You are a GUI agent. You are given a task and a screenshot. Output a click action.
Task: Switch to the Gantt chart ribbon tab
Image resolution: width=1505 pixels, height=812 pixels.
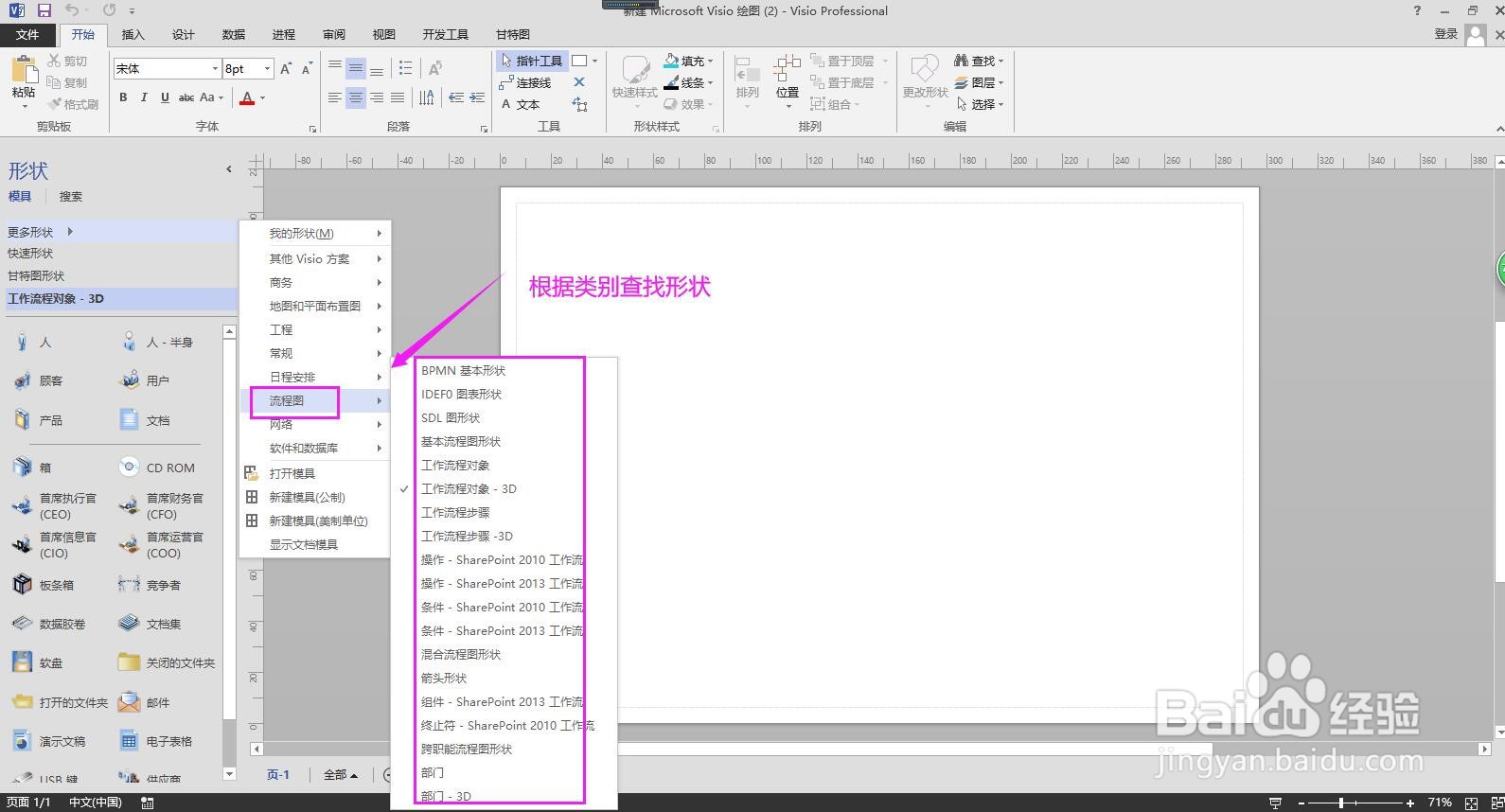tap(513, 34)
